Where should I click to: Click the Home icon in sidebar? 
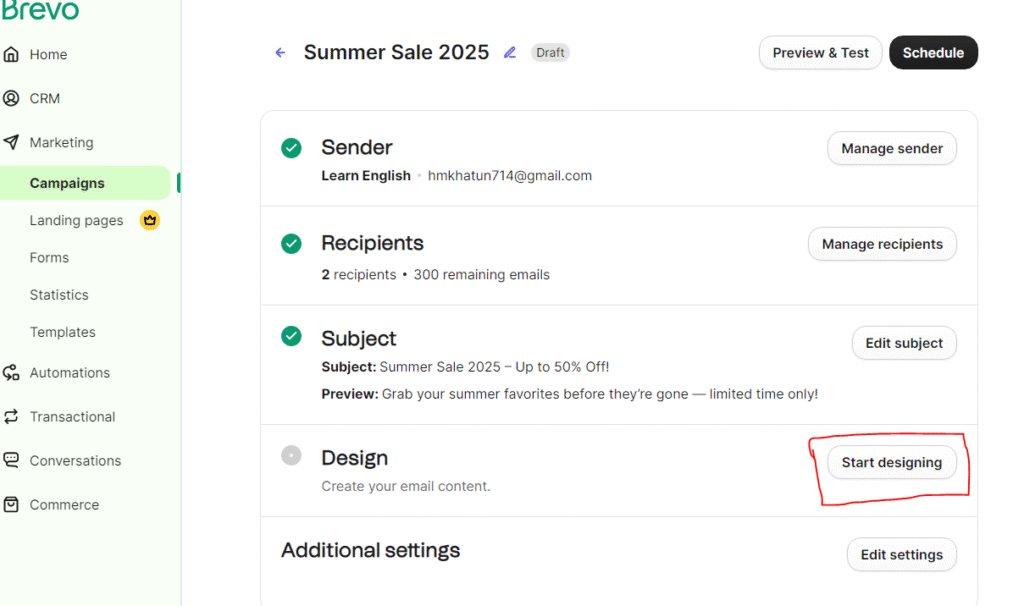click(11, 55)
